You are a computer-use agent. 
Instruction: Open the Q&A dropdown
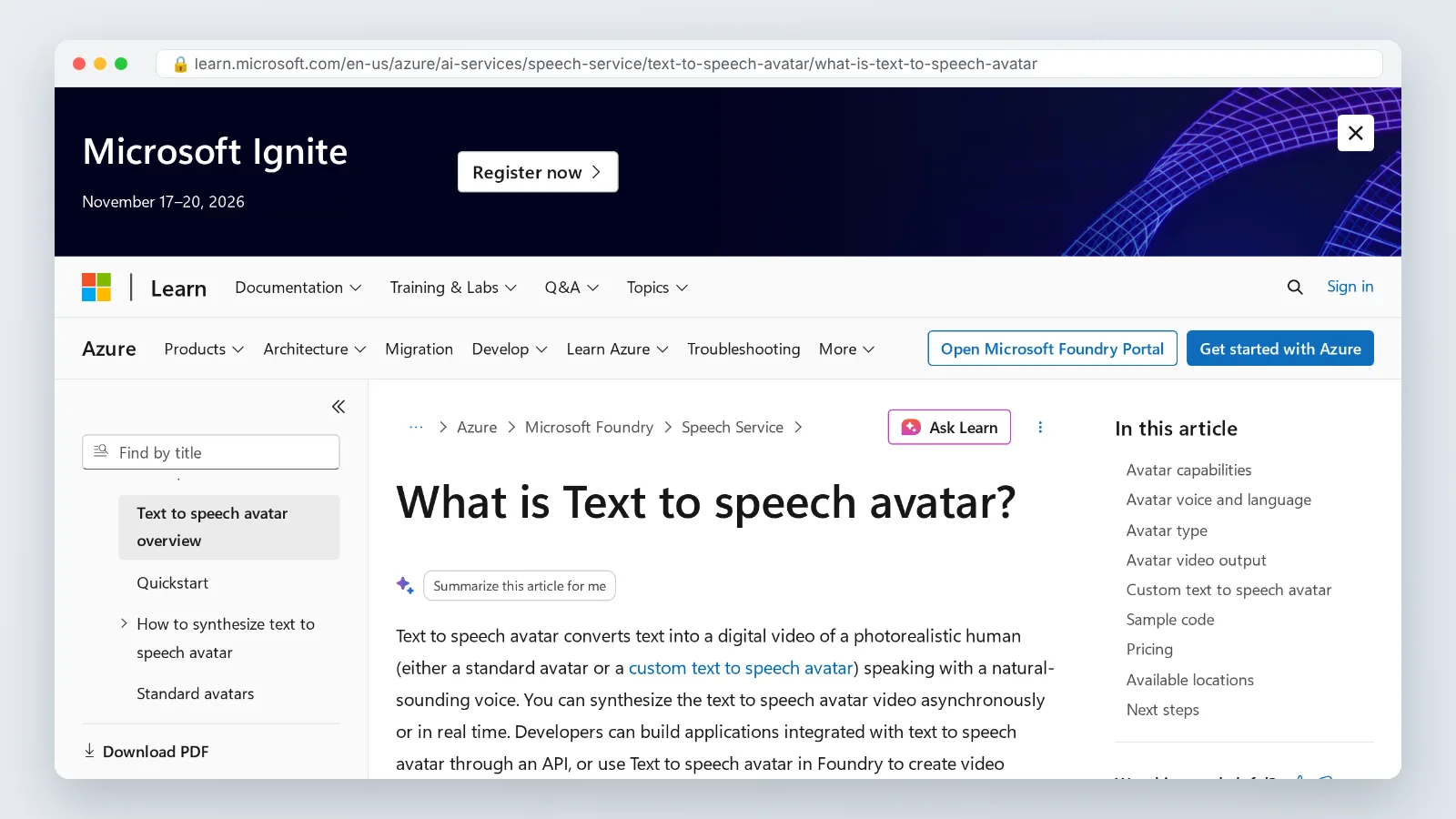click(x=571, y=288)
